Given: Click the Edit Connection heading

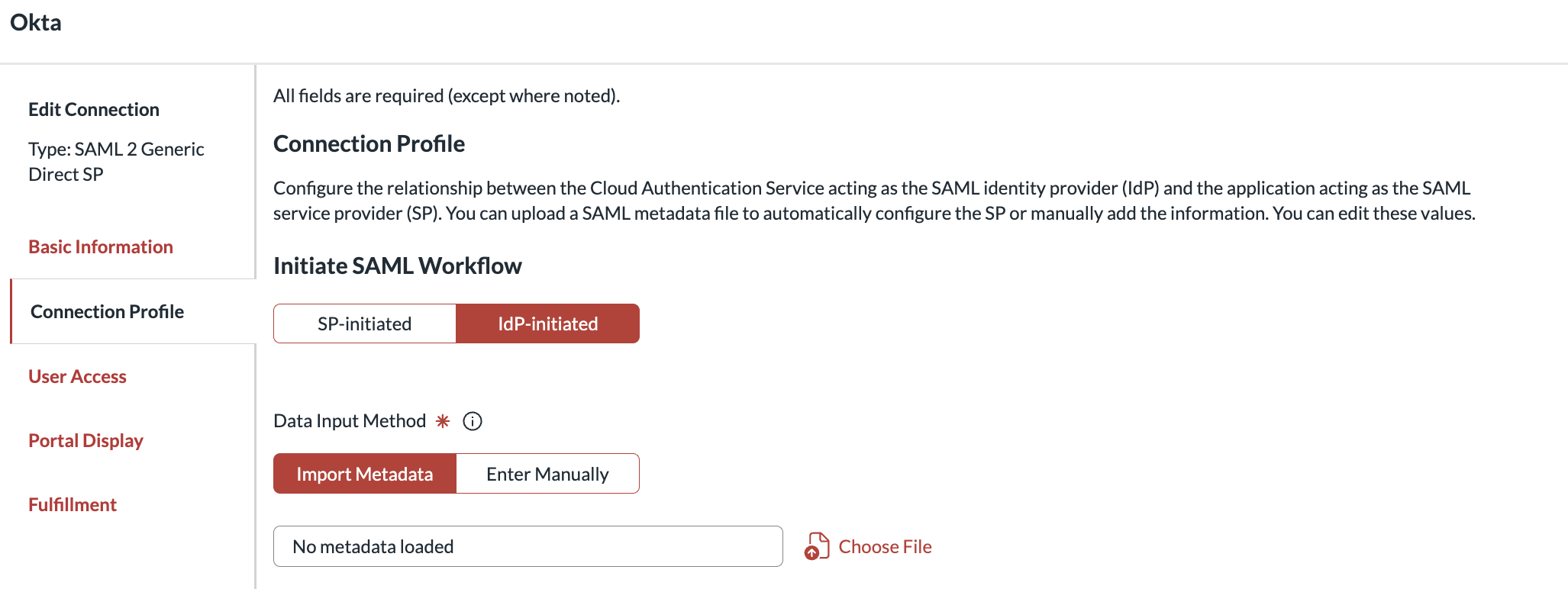Looking at the screenshot, I should 94,110.
